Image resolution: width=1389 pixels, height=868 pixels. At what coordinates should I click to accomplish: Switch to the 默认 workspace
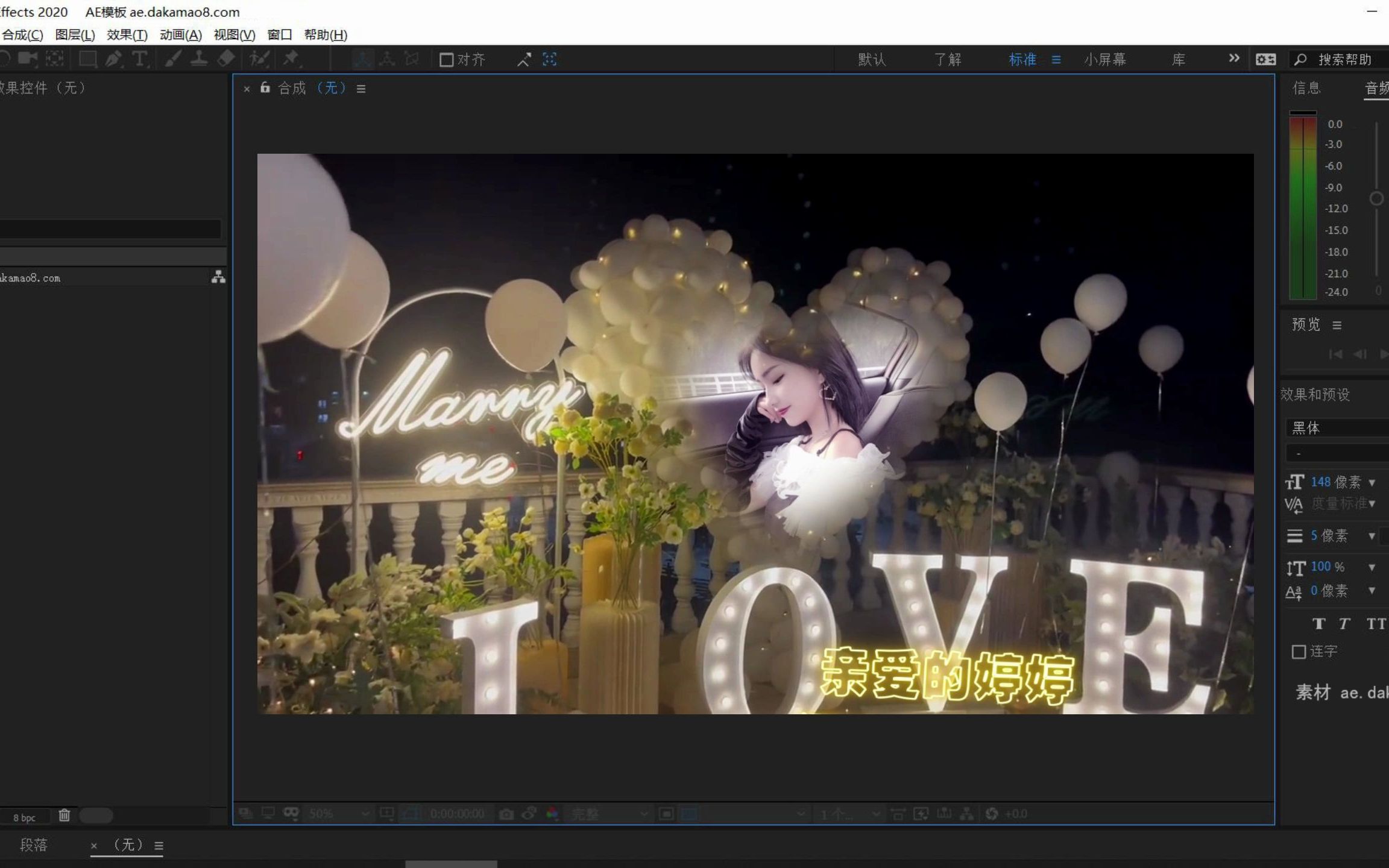point(872,59)
